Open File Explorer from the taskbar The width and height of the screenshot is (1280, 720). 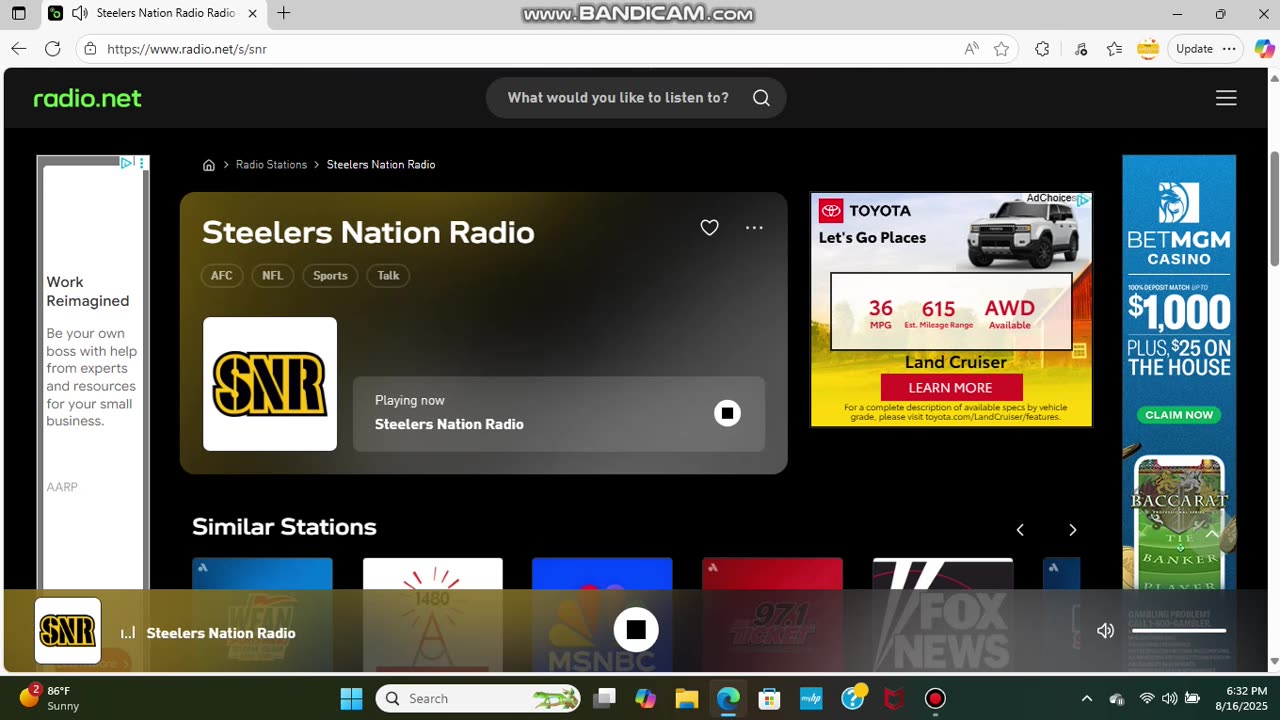(x=686, y=698)
